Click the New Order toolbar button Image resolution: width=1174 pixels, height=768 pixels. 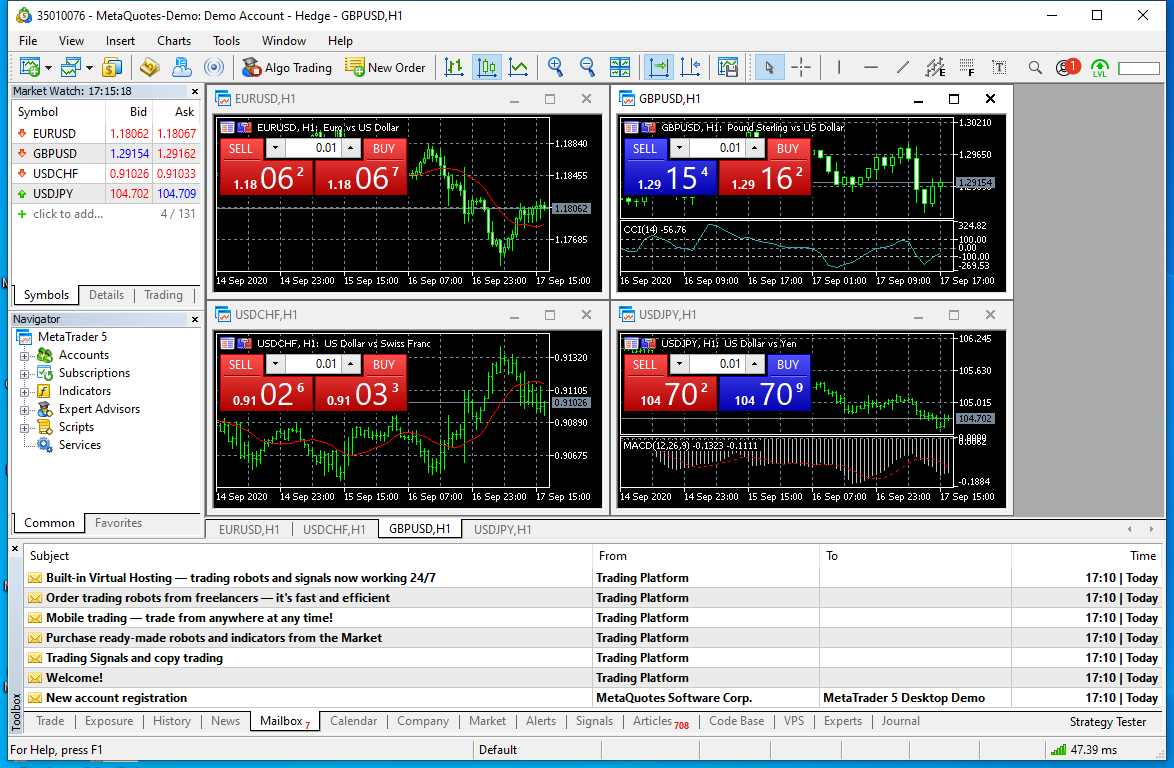[x=385, y=67]
